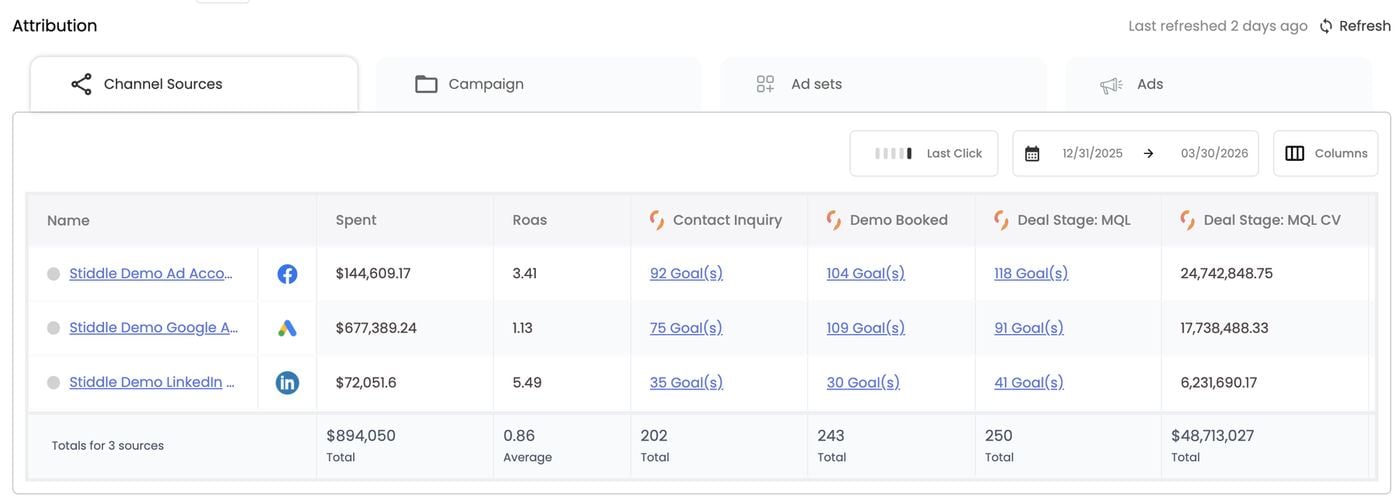
Task: Click the refresh circular arrow icon
Action: 1326,26
